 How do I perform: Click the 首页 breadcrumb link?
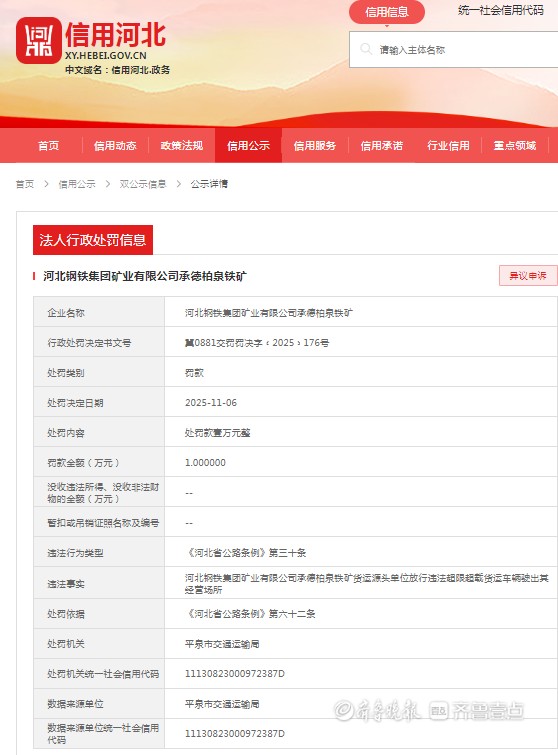25,184
